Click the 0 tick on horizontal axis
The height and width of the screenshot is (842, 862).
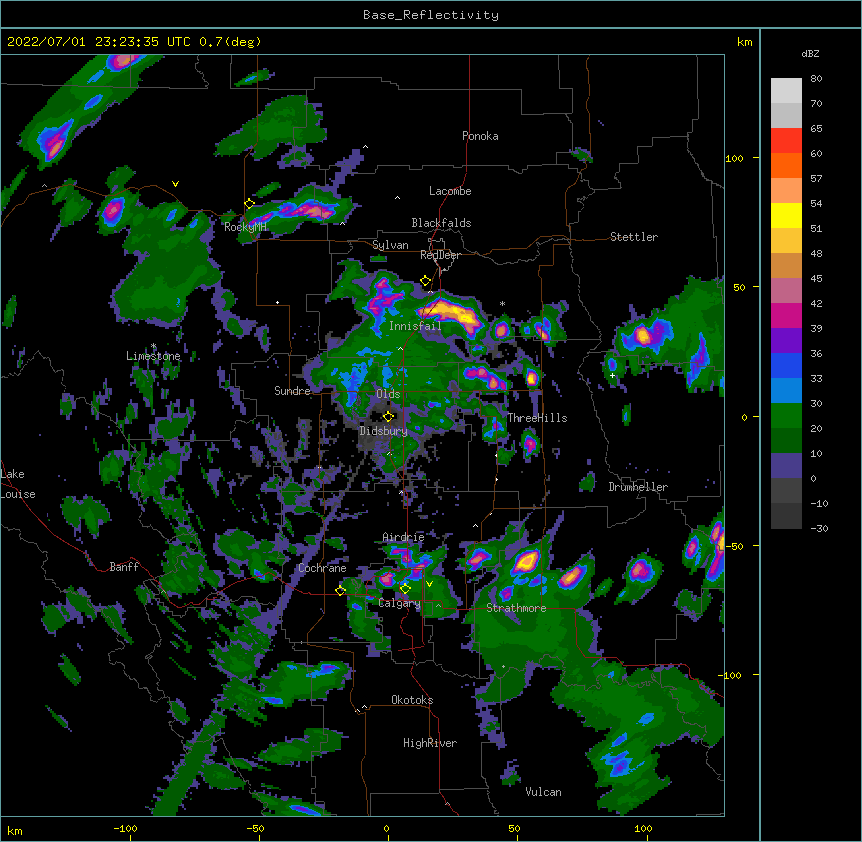point(386,828)
